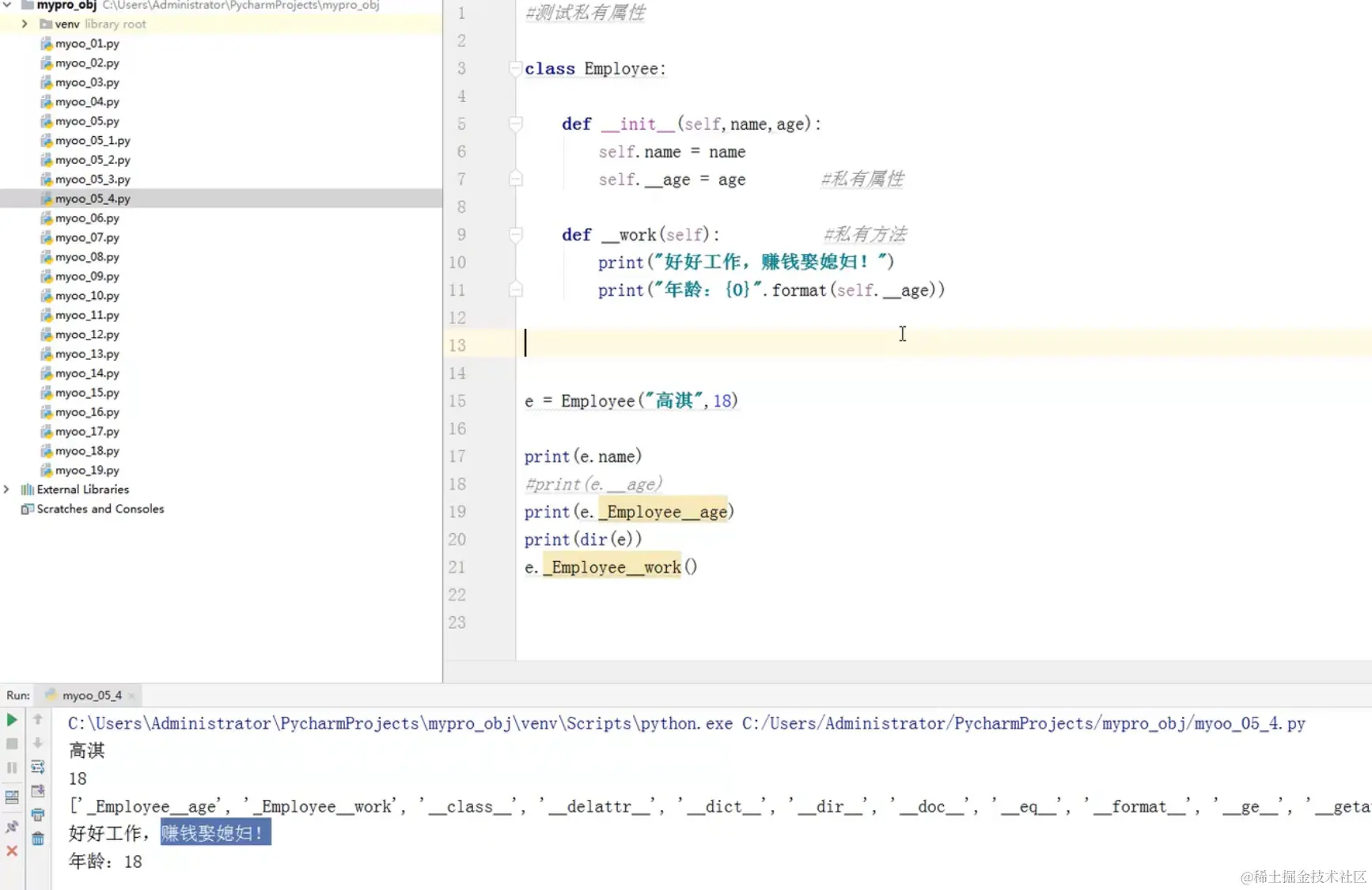1372x890 pixels.
Task: Click the self.name = name assignment
Action: [672, 152]
